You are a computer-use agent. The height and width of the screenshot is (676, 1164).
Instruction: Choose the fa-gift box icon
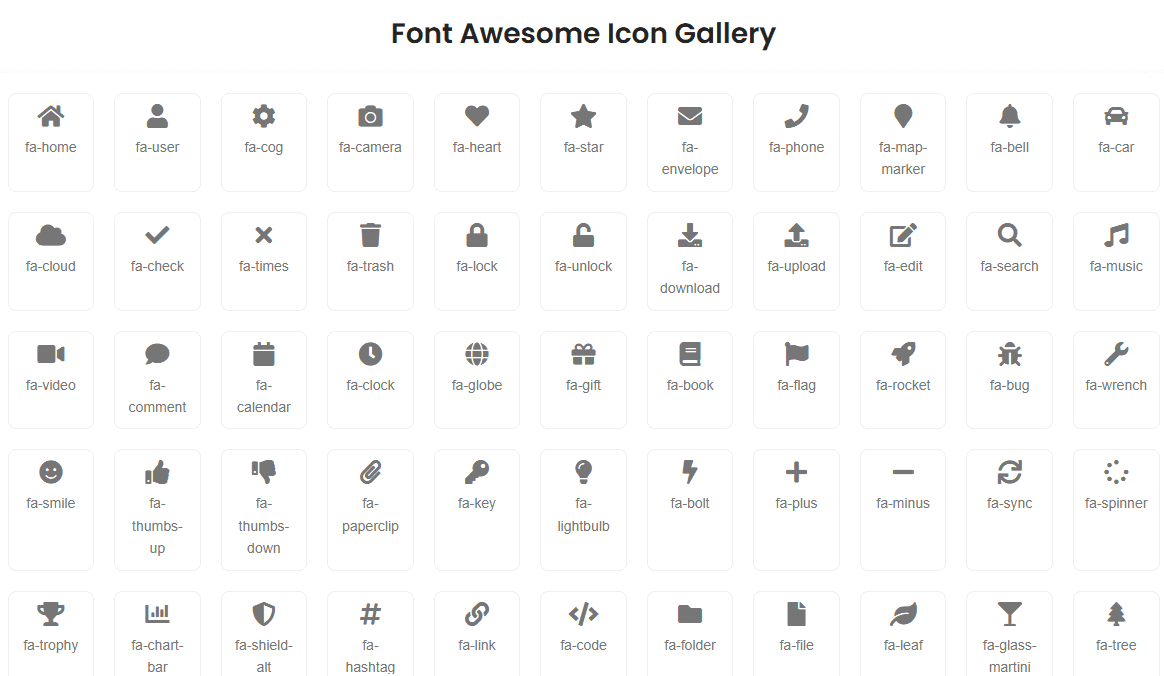[583, 354]
